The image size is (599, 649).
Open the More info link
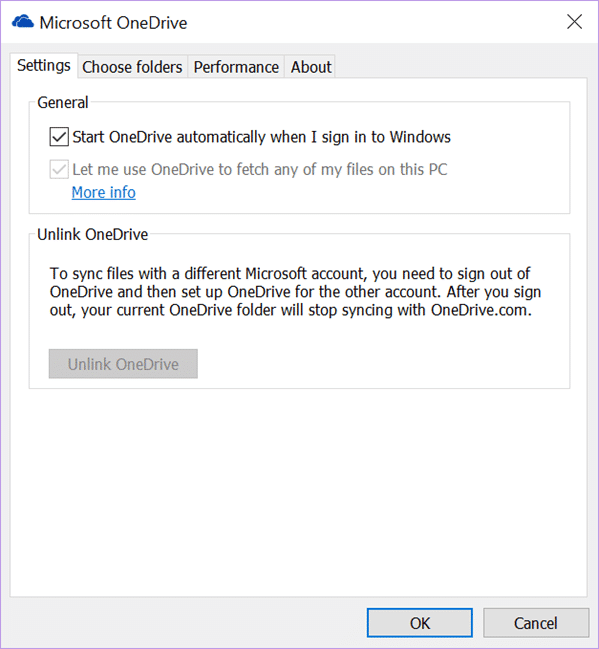click(103, 192)
